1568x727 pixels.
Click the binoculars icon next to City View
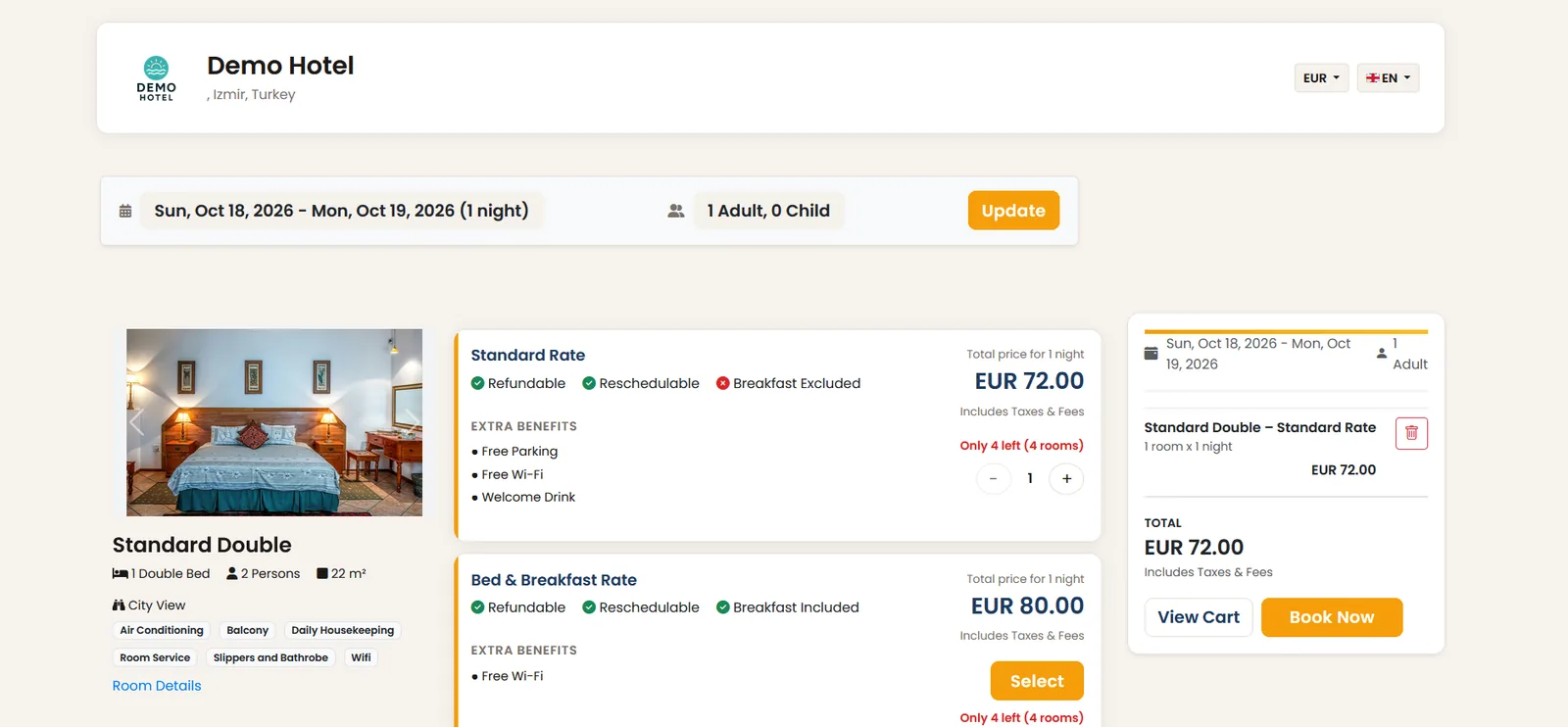[119, 606]
